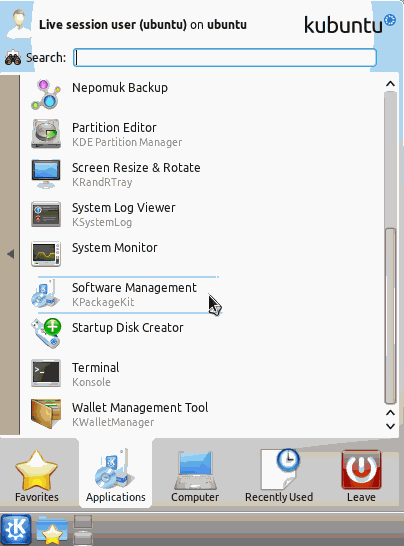404x546 pixels.
Task: Launch Partition Editor via its disk icon
Action: tap(46, 134)
